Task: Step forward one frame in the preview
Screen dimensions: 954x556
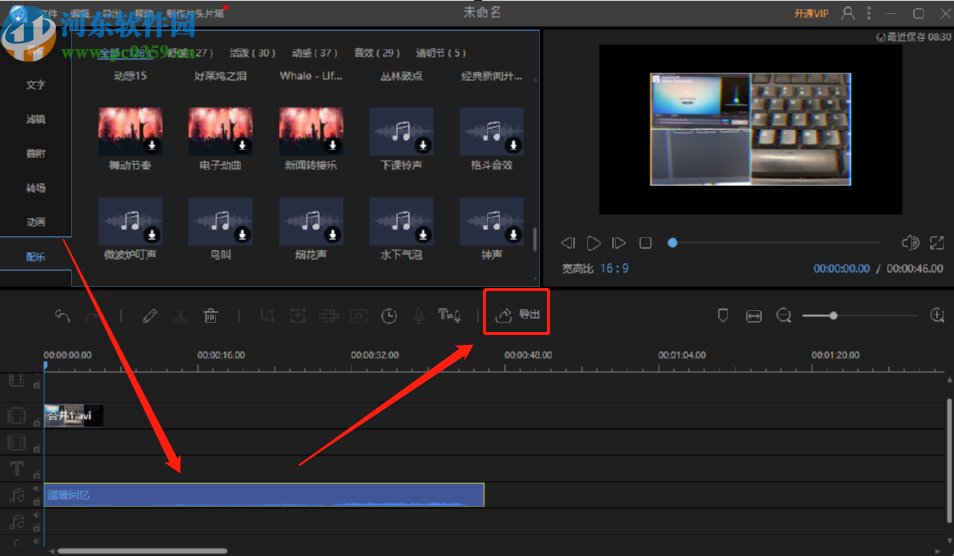Action: (x=619, y=243)
